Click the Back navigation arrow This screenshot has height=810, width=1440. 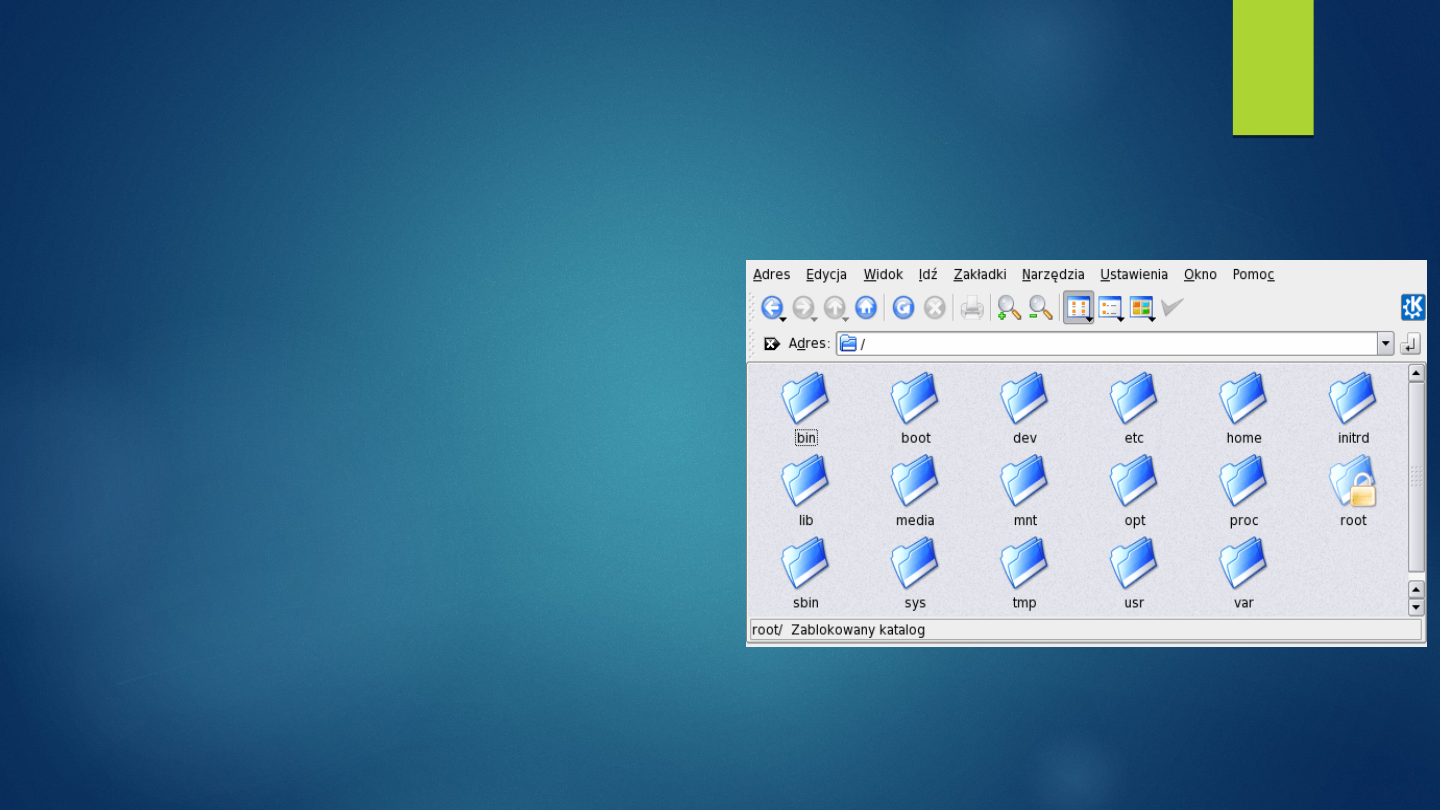click(x=772, y=308)
